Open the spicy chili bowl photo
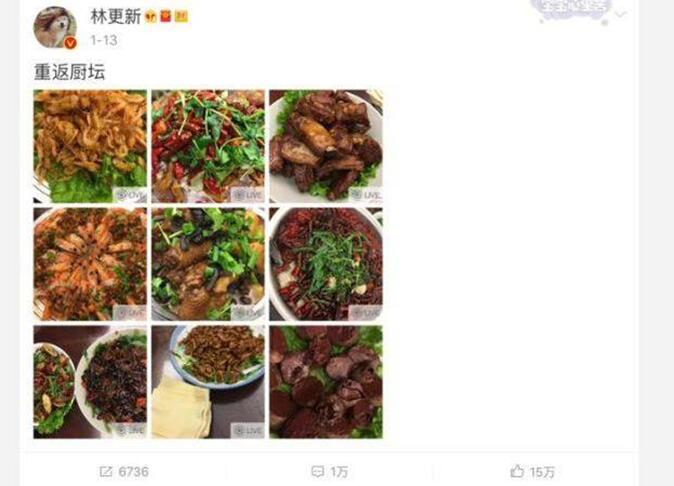This screenshot has width=674, height=486. click(x=326, y=264)
